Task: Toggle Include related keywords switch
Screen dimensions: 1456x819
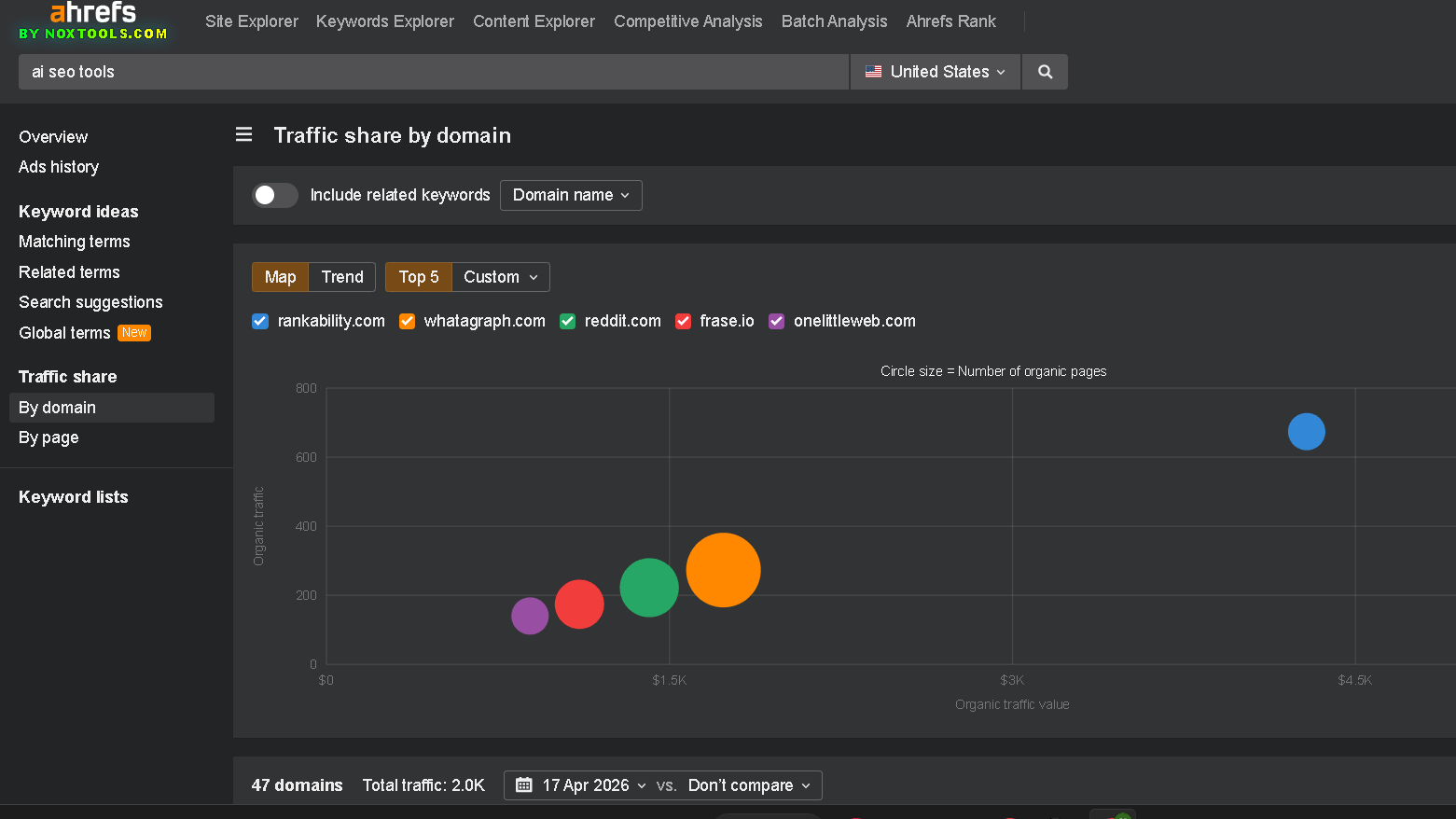Action: pyautogui.click(x=274, y=195)
